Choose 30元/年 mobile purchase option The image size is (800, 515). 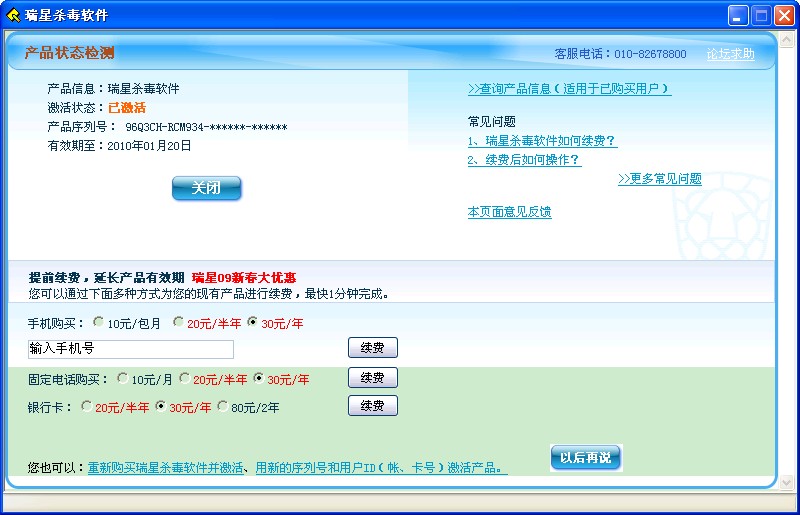coord(252,322)
